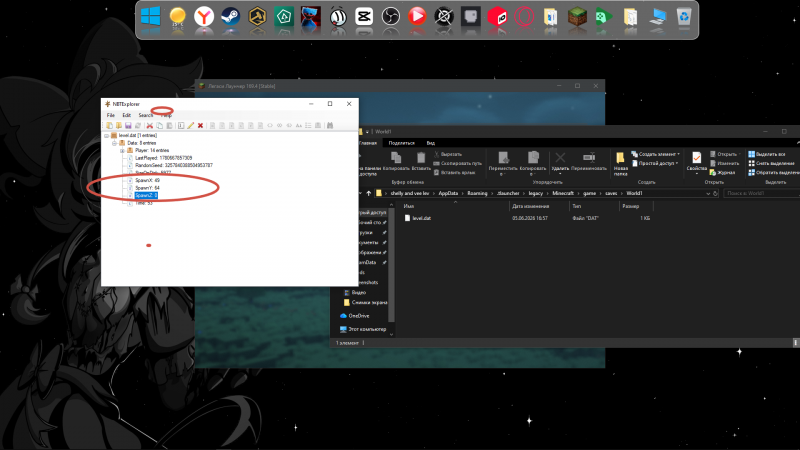800x450 pixels.
Task: Click Новая папка icon in Explorer ribbon
Action: 620,158
